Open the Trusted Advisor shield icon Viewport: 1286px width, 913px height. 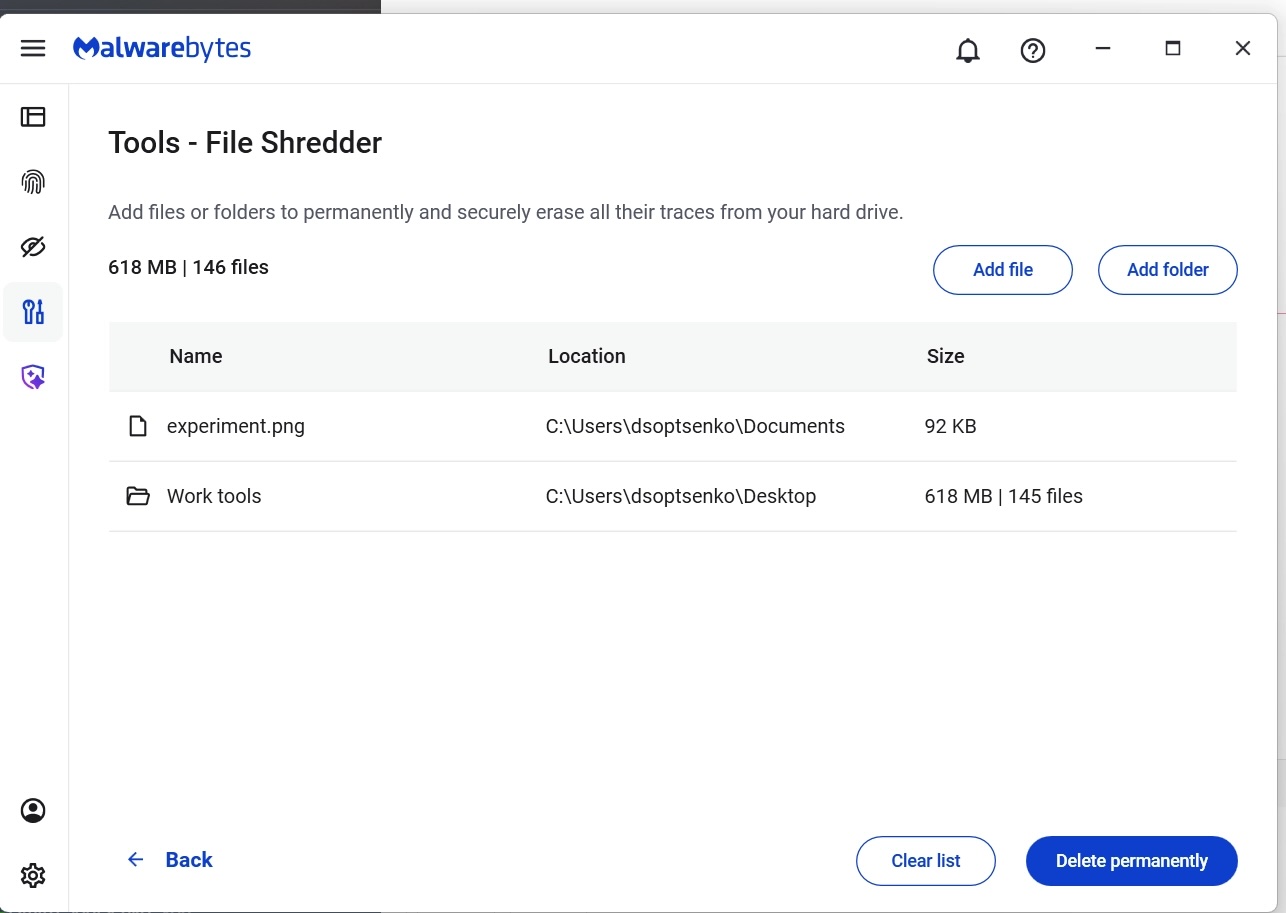(33, 377)
